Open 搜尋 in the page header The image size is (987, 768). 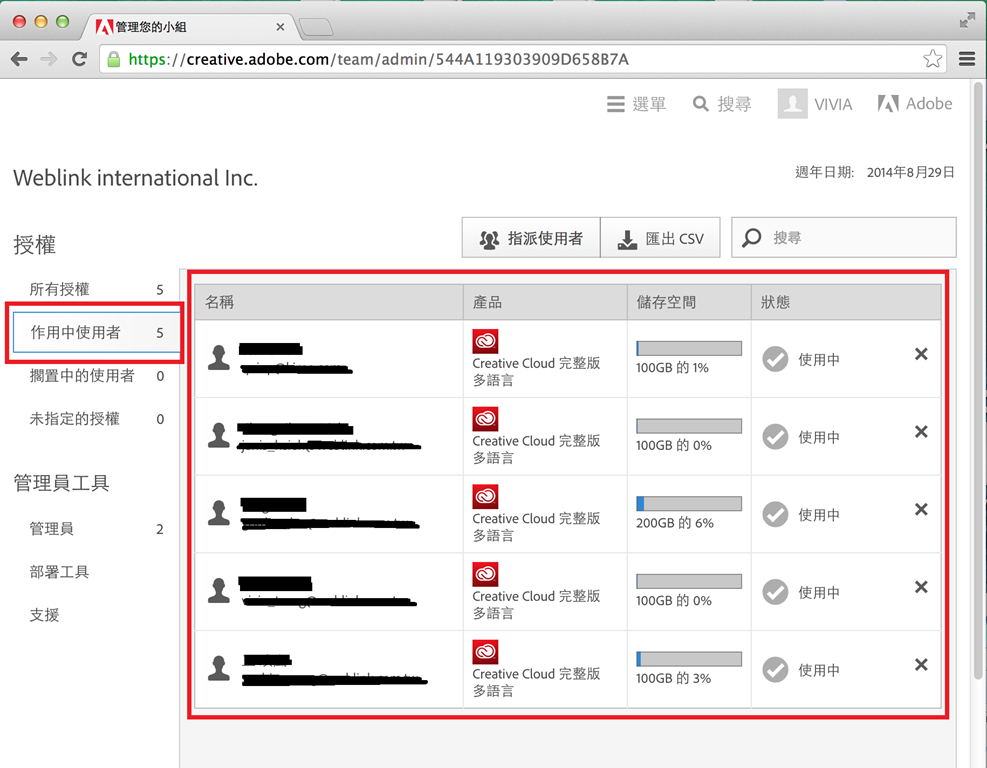pyautogui.click(x=722, y=104)
